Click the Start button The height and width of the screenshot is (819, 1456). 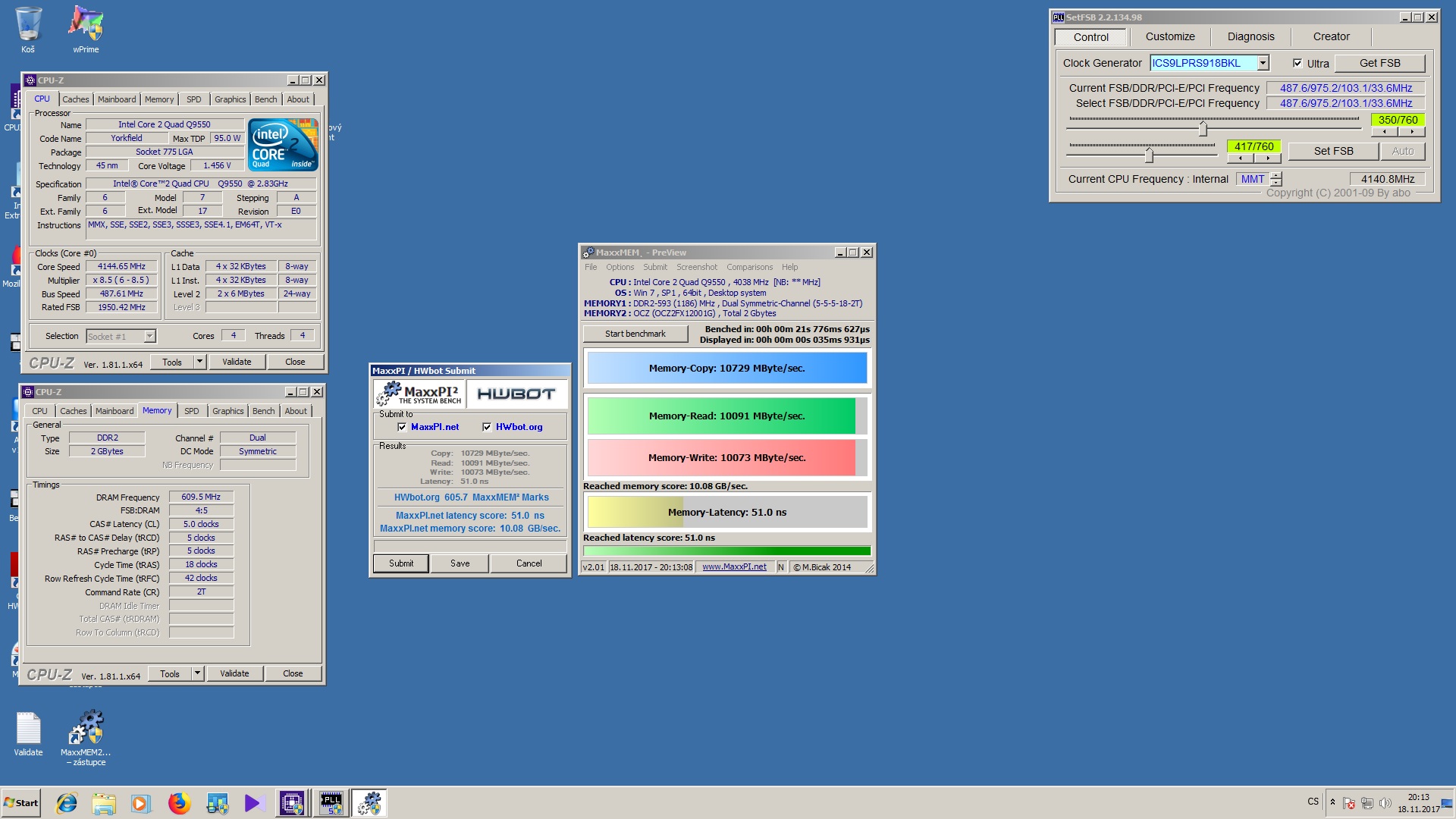coord(20,803)
